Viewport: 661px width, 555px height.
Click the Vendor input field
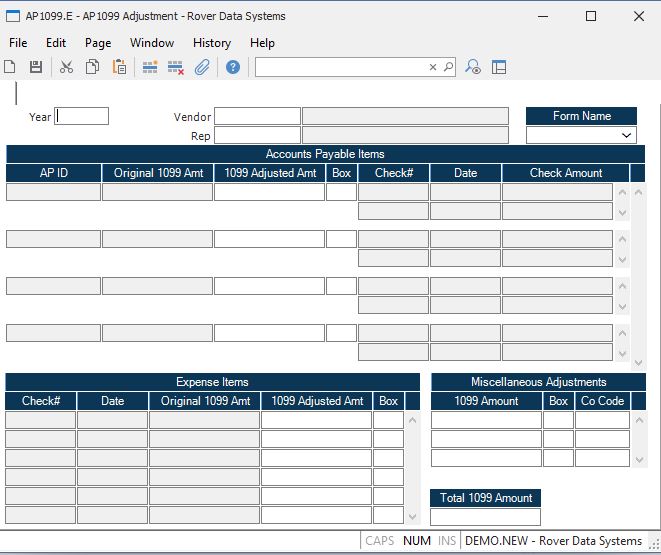(257, 116)
